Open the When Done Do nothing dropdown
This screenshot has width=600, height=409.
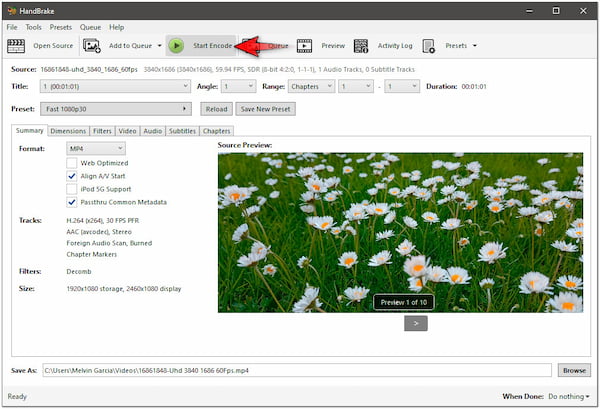tap(569, 397)
